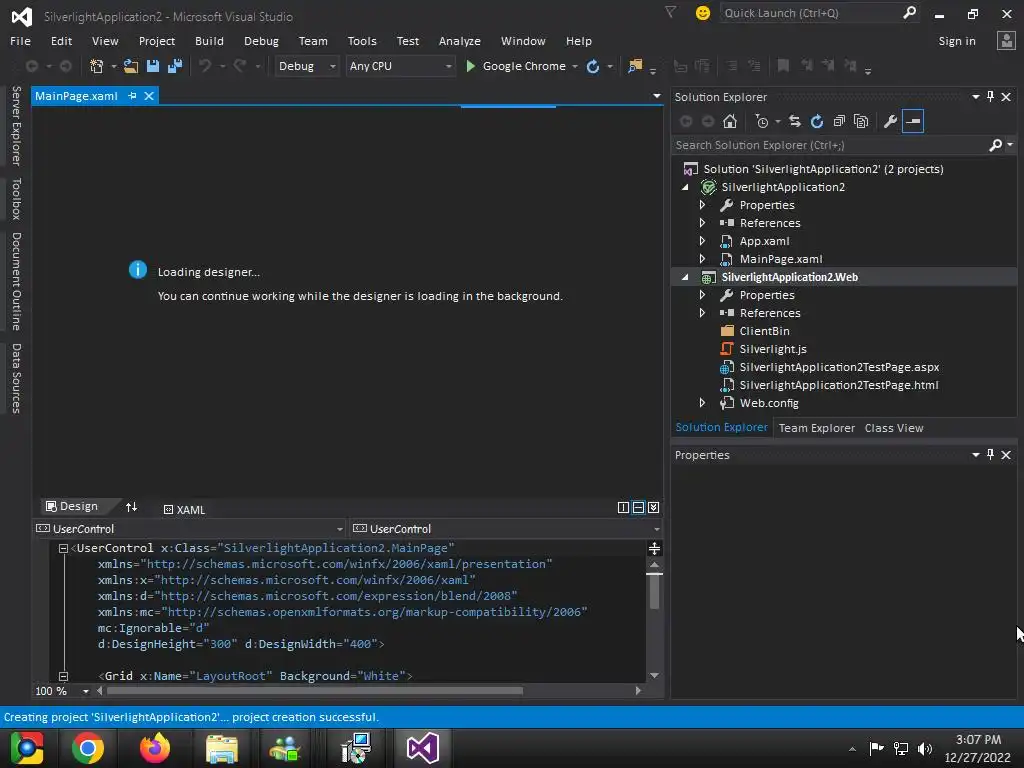
Task: Open the 100 % zoom dropdown
Action: (86, 691)
